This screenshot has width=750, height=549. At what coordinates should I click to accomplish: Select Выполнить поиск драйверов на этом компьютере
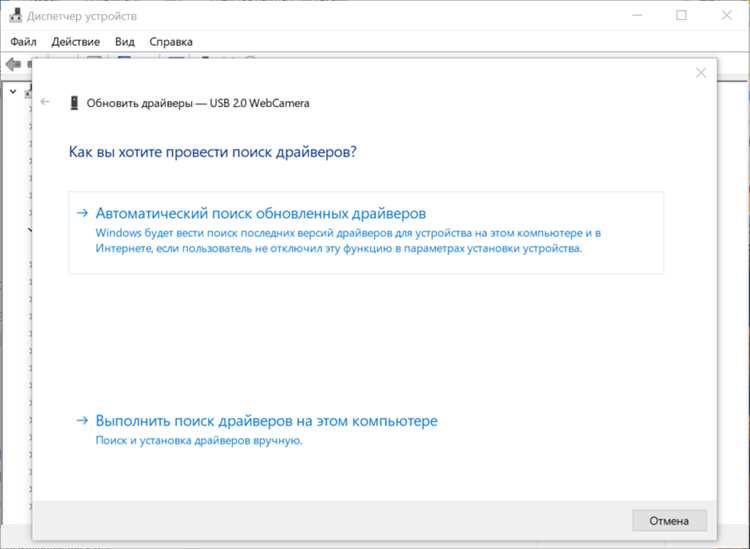tap(266, 421)
